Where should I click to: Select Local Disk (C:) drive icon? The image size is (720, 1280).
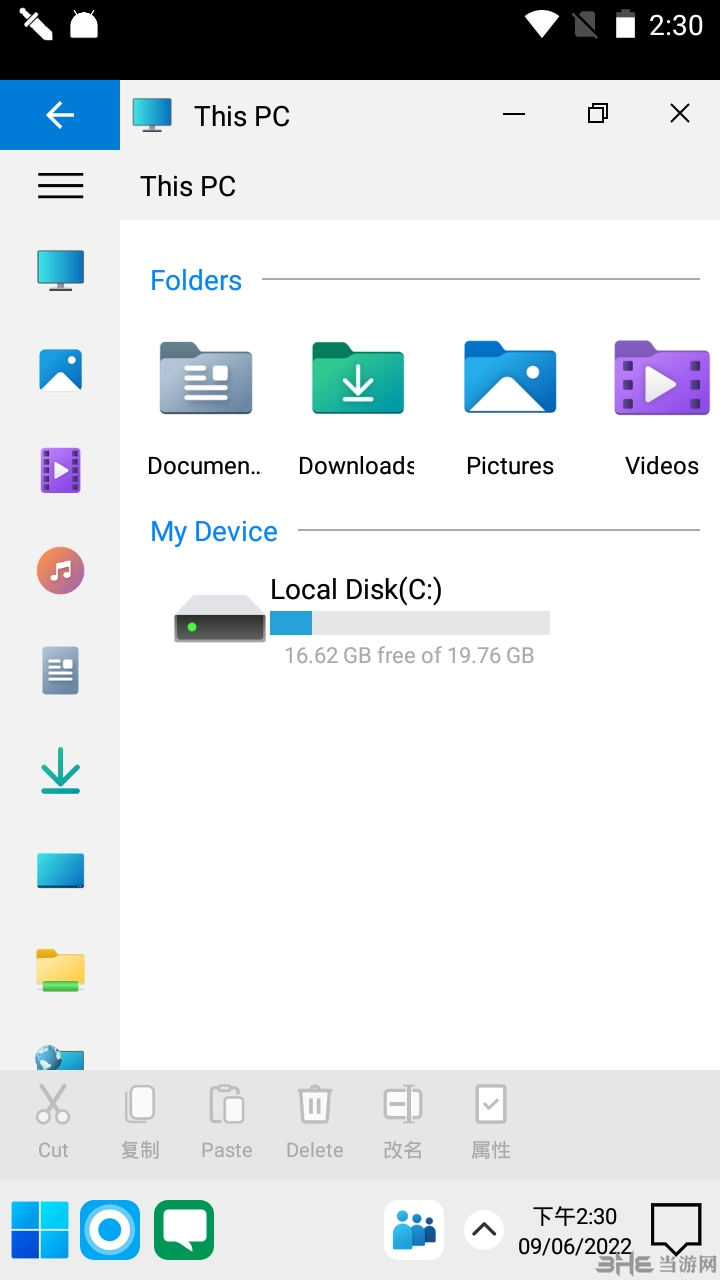(x=220, y=618)
